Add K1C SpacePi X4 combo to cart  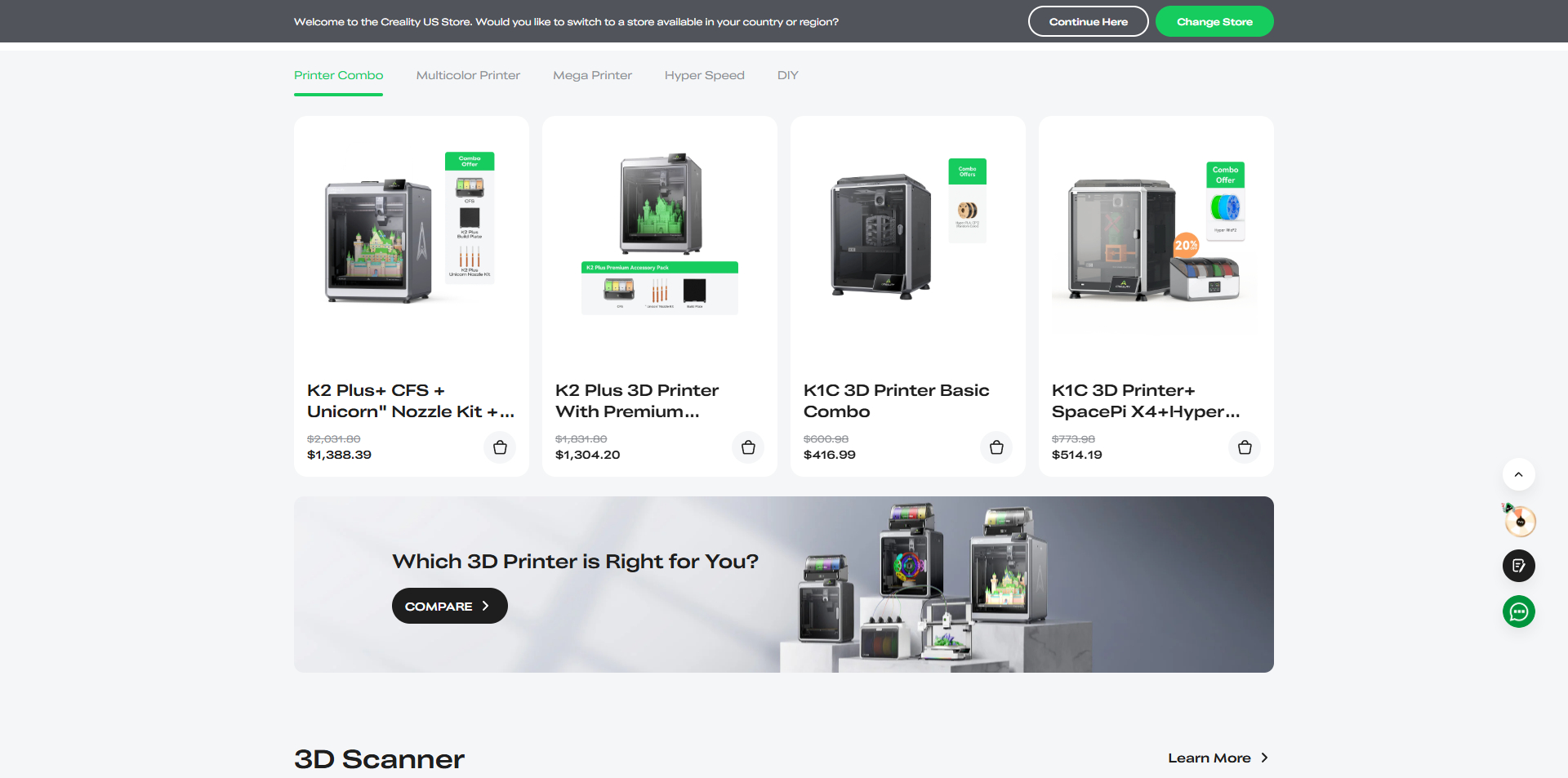tap(1245, 447)
